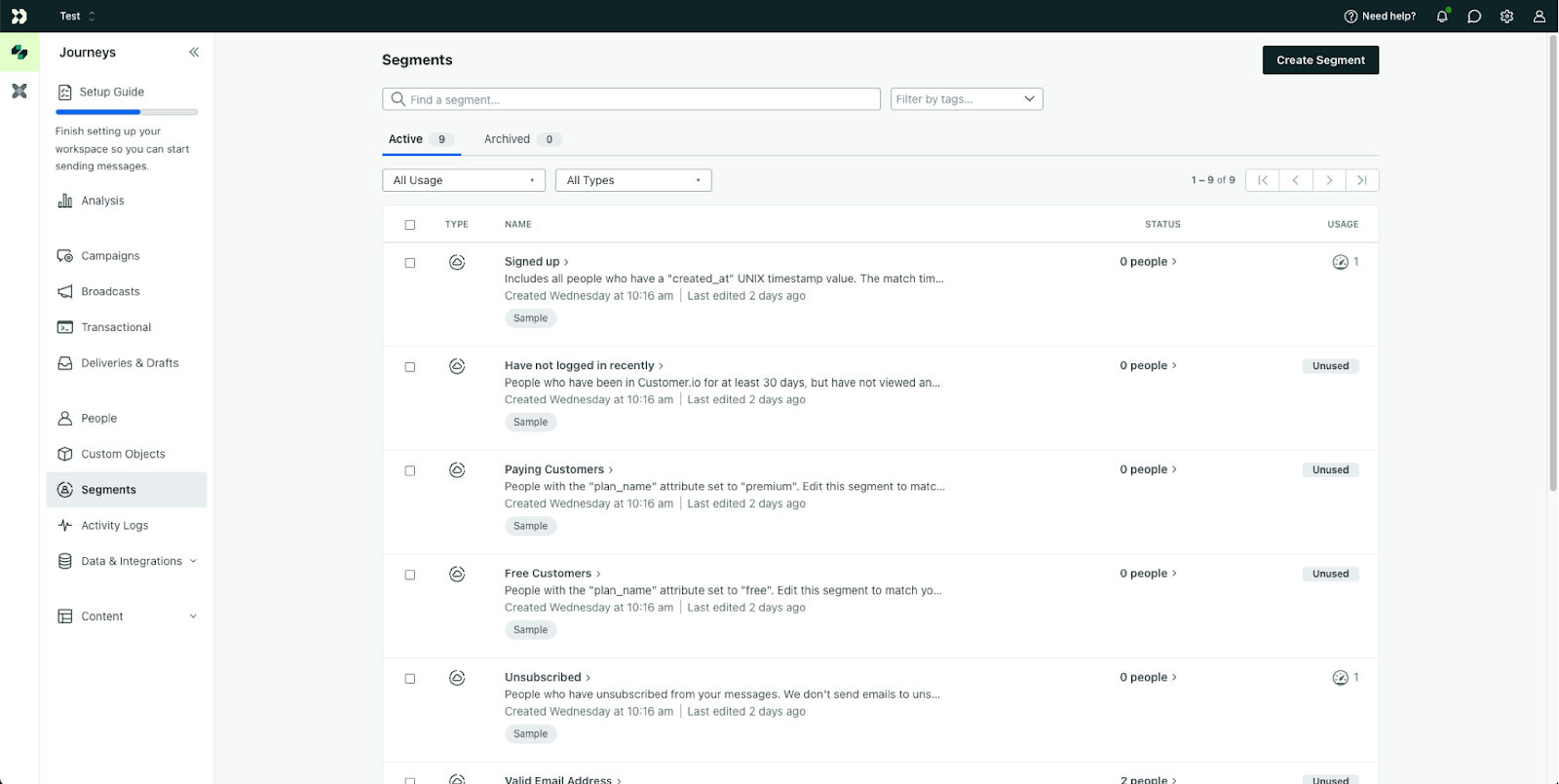The height and width of the screenshot is (784, 1559).
Task: Click the search magnifier icon in Find a segment
Action: [398, 99]
